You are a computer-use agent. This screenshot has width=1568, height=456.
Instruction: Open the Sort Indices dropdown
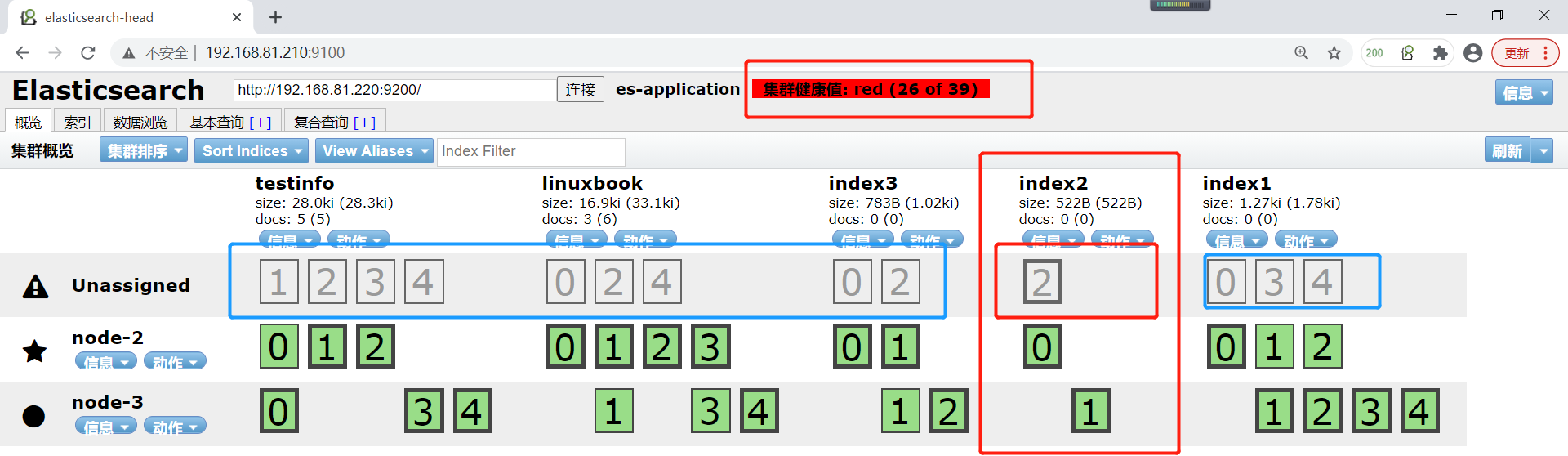252,150
